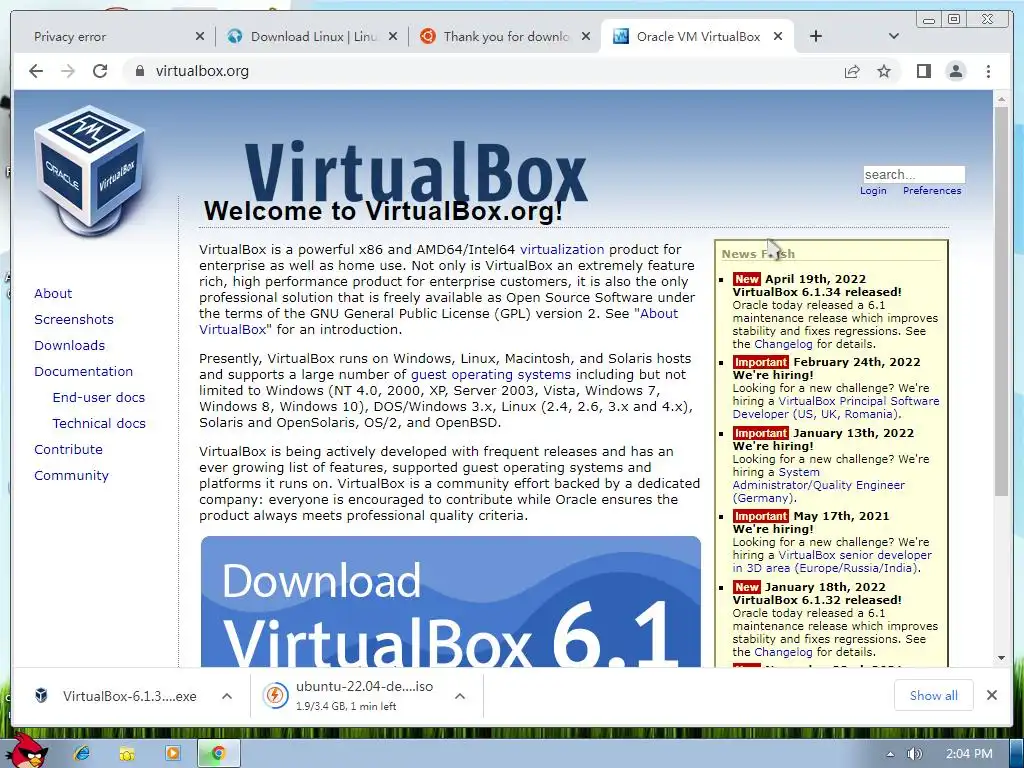Viewport: 1024px width, 768px height.
Task: Expand the tab search dropdown chevron
Action: pyautogui.click(x=894, y=37)
